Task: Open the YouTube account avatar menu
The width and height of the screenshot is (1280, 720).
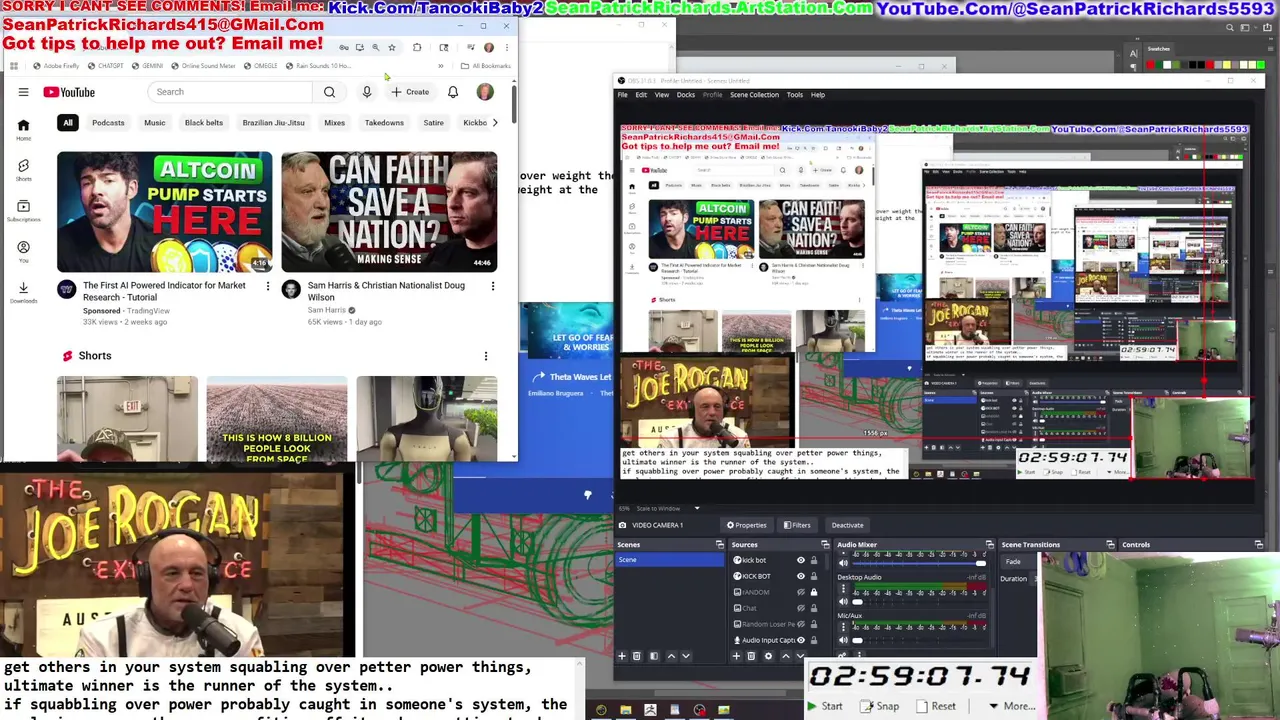Action: coord(485,92)
